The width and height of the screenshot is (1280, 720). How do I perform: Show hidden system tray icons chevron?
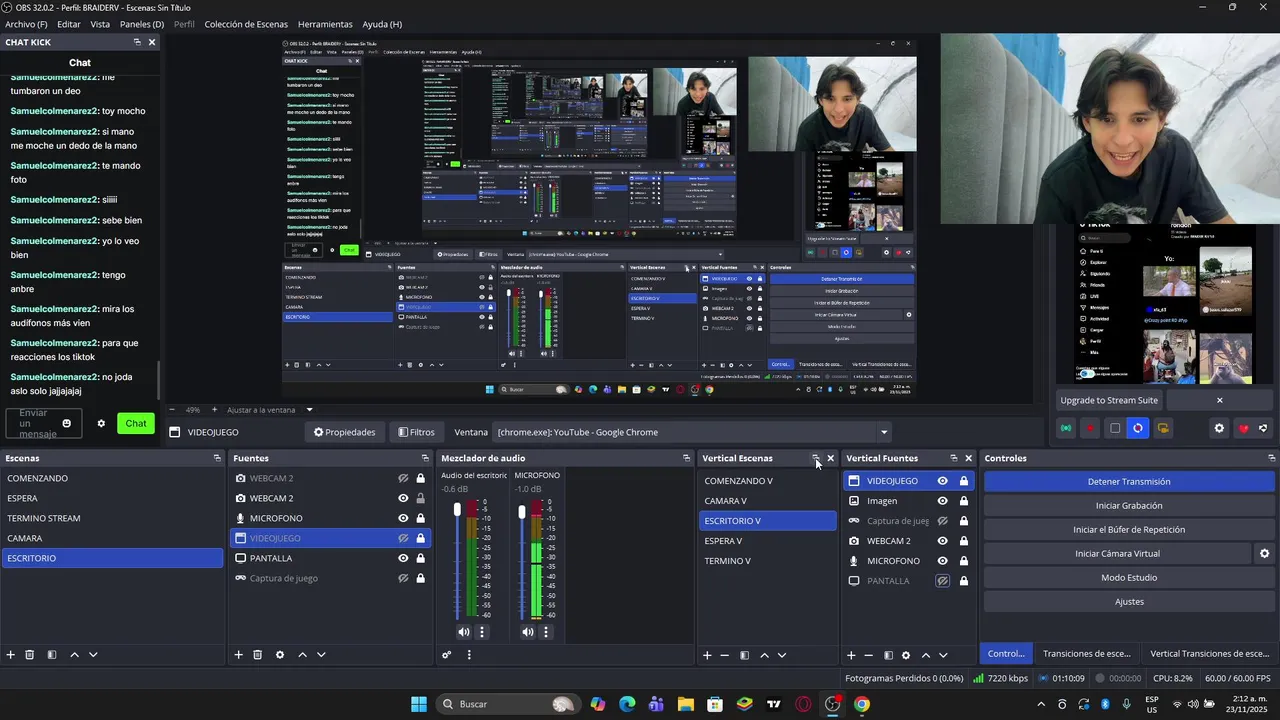click(x=1041, y=704)
